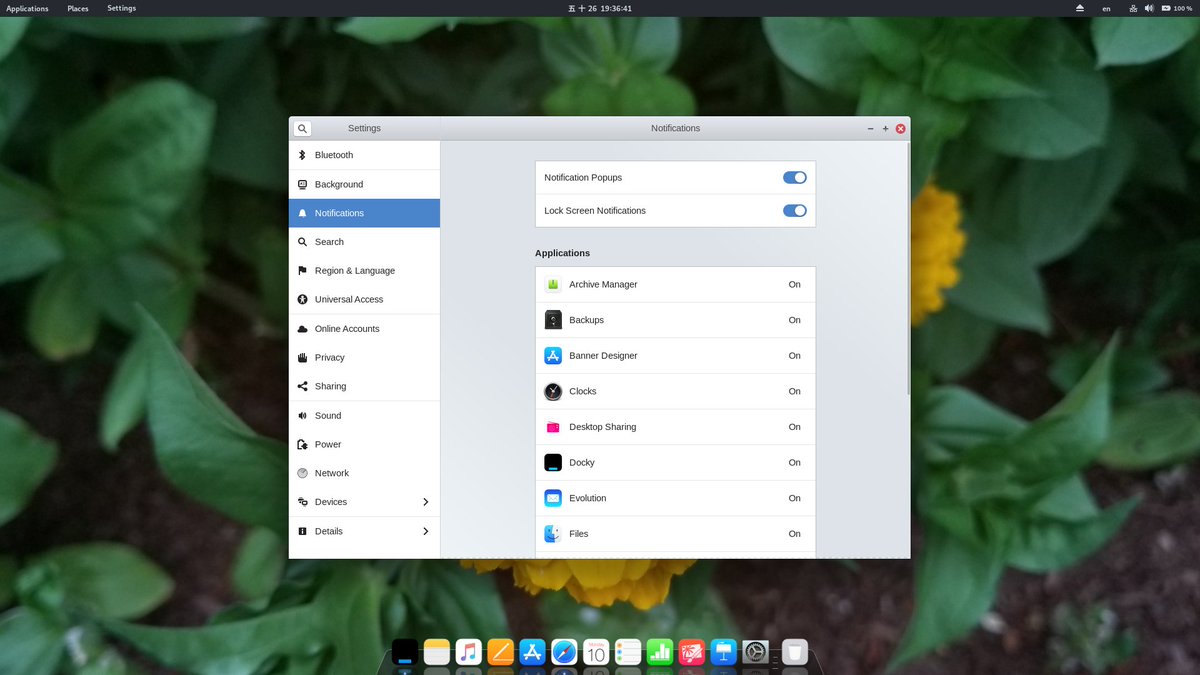The height and width of the screenshot is (675, 1200).
Task: Click the Notifications title in header bar
Action: (675, 128)
